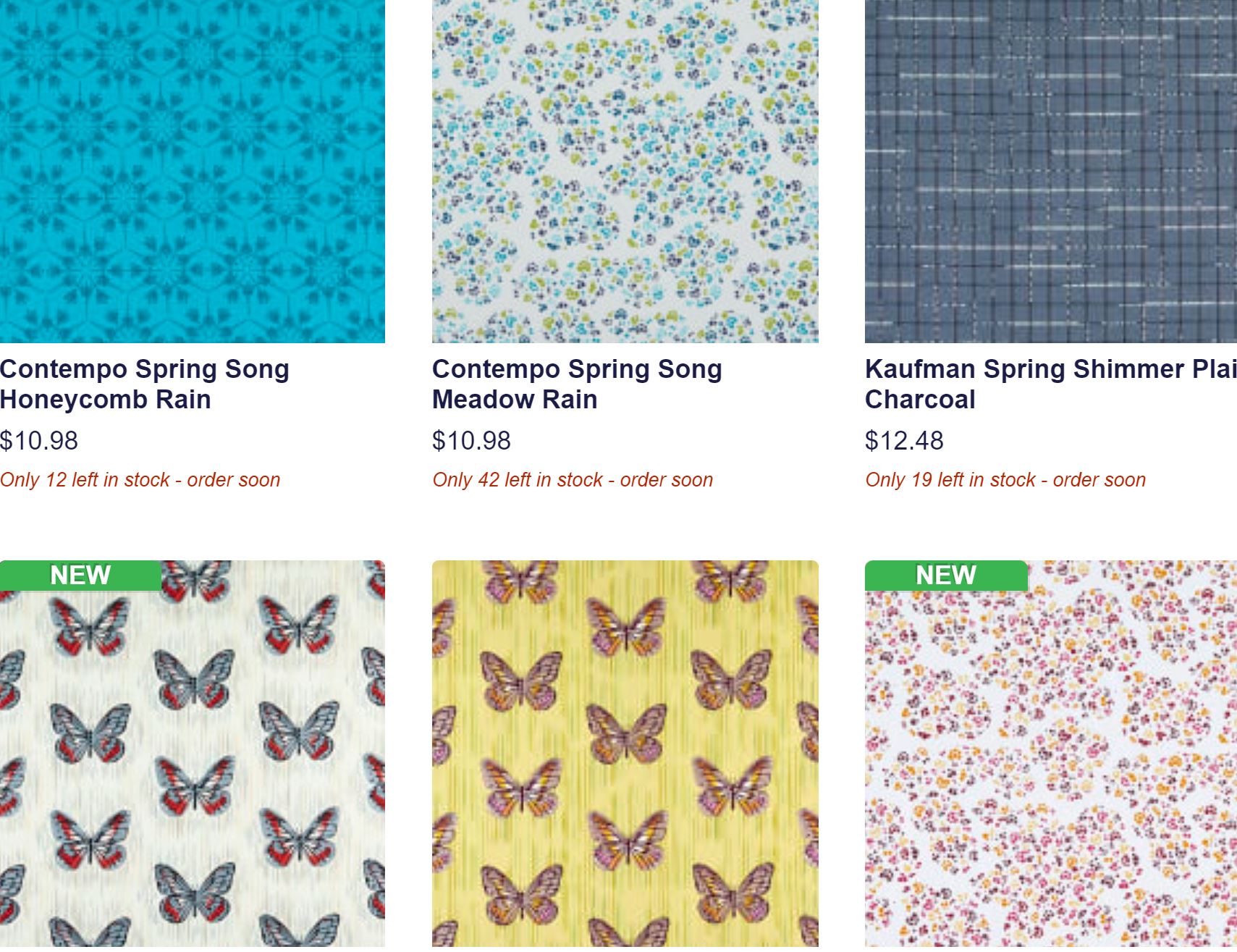Click the Only 19 left in stock notice
The width and height of the screenshot is (1237, 952).
(1006, 478)
